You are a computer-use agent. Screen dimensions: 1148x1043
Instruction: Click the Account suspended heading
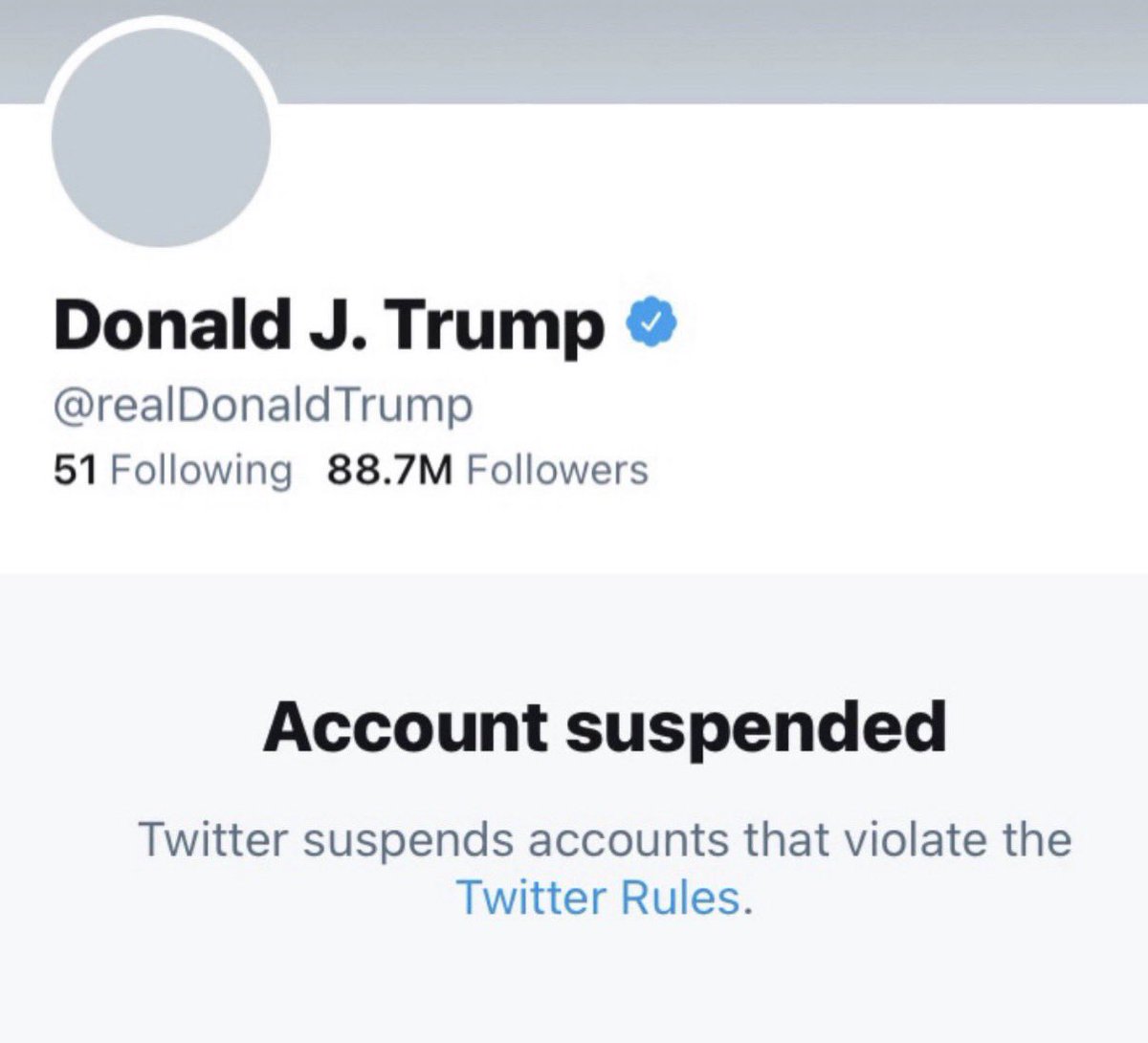pos(604,727)
